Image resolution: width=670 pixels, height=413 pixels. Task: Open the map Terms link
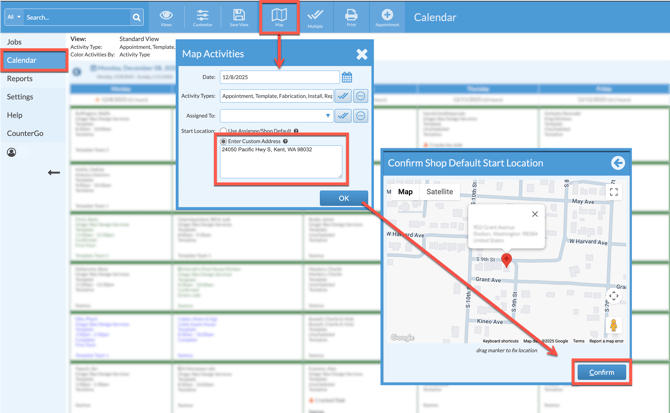point(579,341)
